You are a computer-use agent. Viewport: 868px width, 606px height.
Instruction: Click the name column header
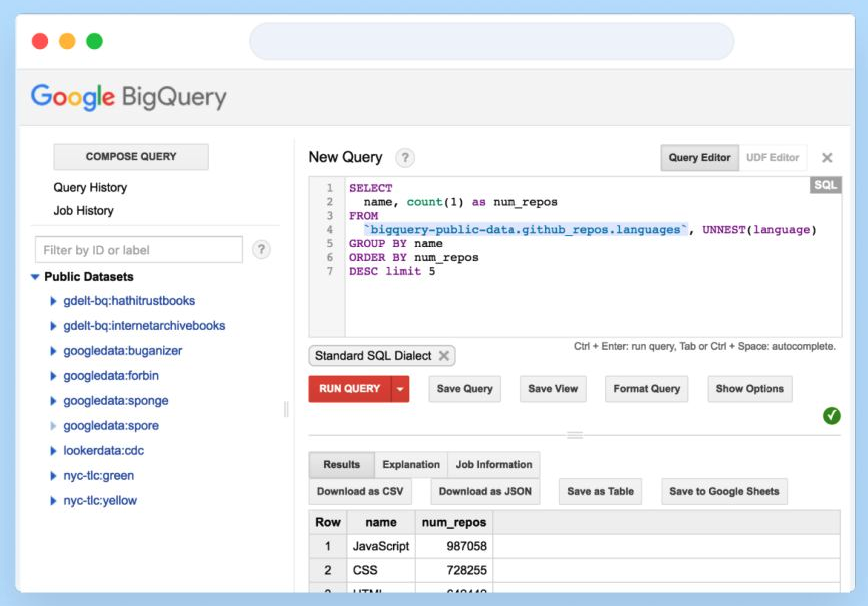381,522
